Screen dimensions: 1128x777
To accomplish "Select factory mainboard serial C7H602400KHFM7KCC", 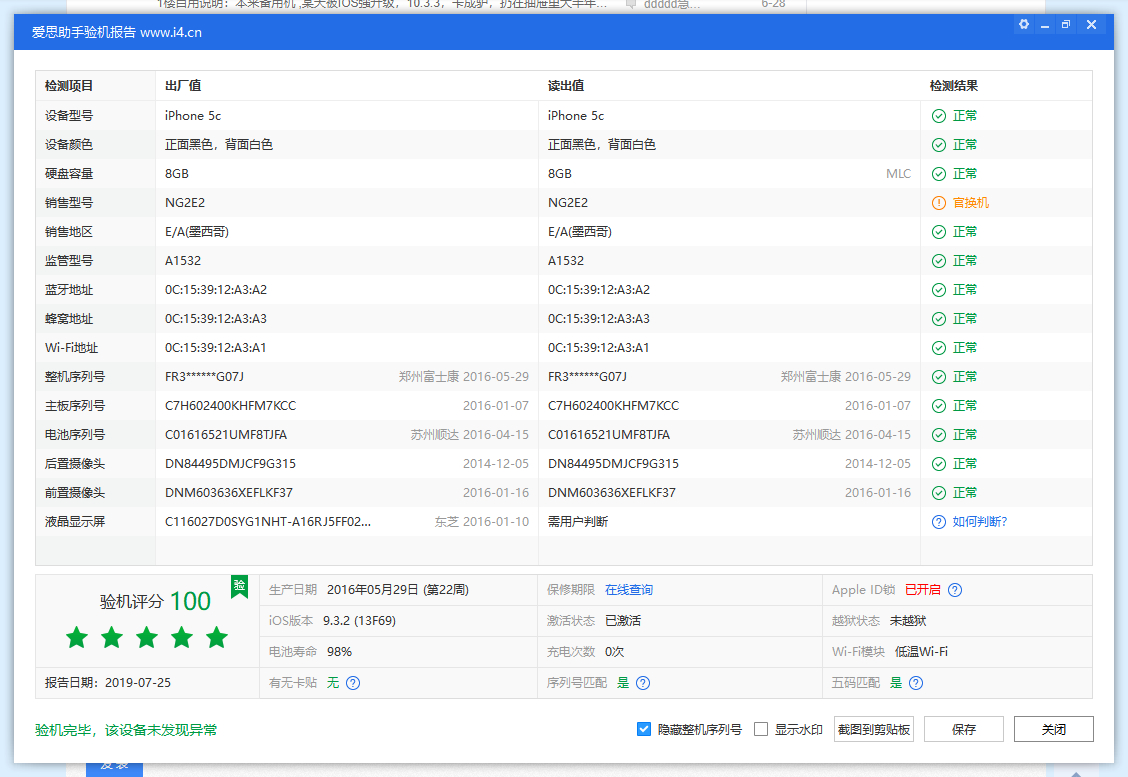I will pos(230,406).
